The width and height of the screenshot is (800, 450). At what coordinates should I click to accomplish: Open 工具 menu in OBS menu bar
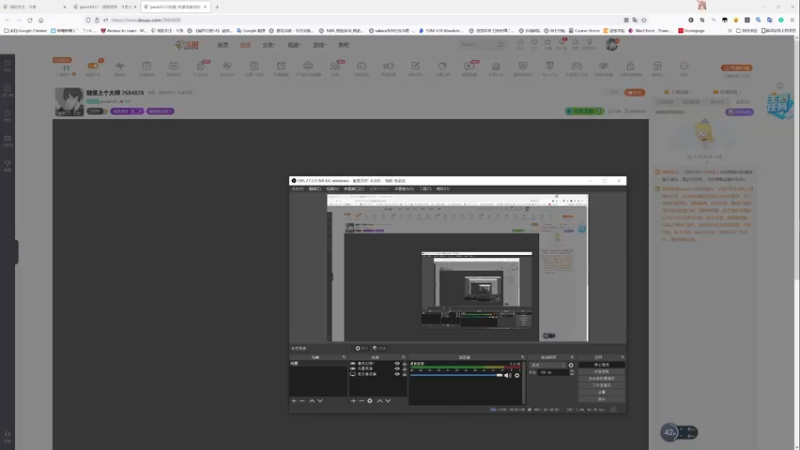click(425, 189)
